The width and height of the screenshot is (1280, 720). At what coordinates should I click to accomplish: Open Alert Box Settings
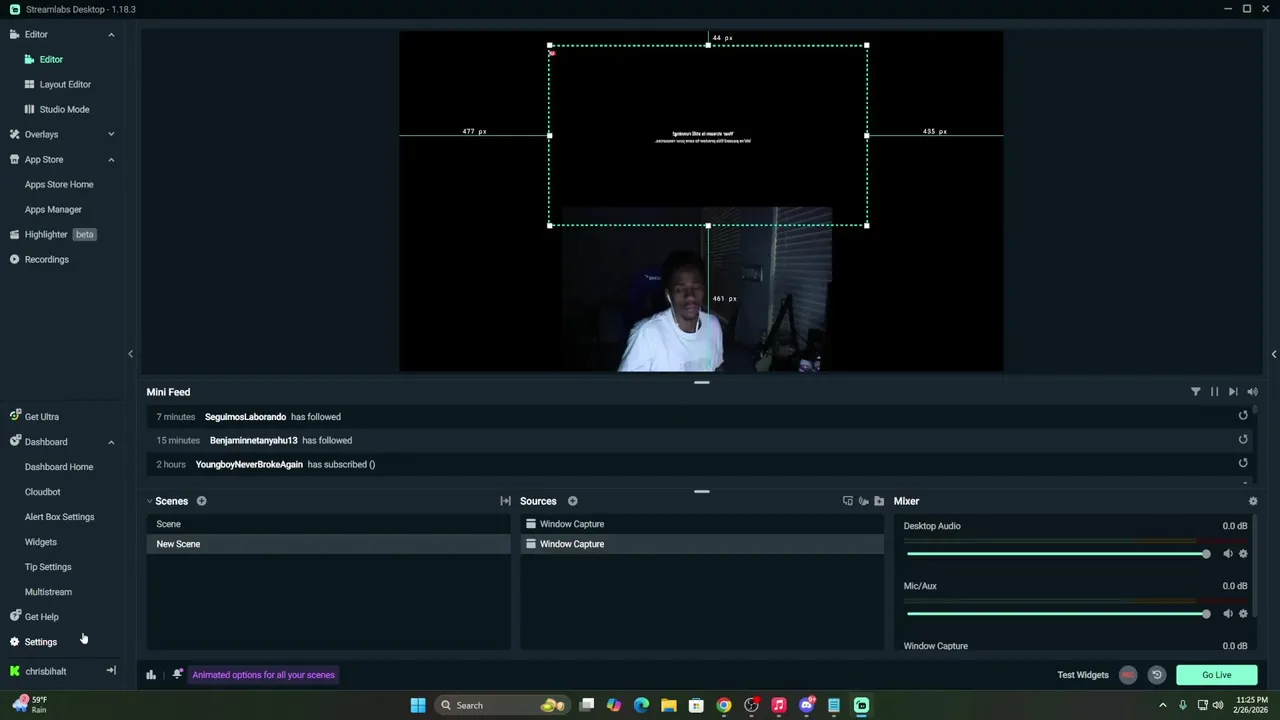tap(59, 517)
